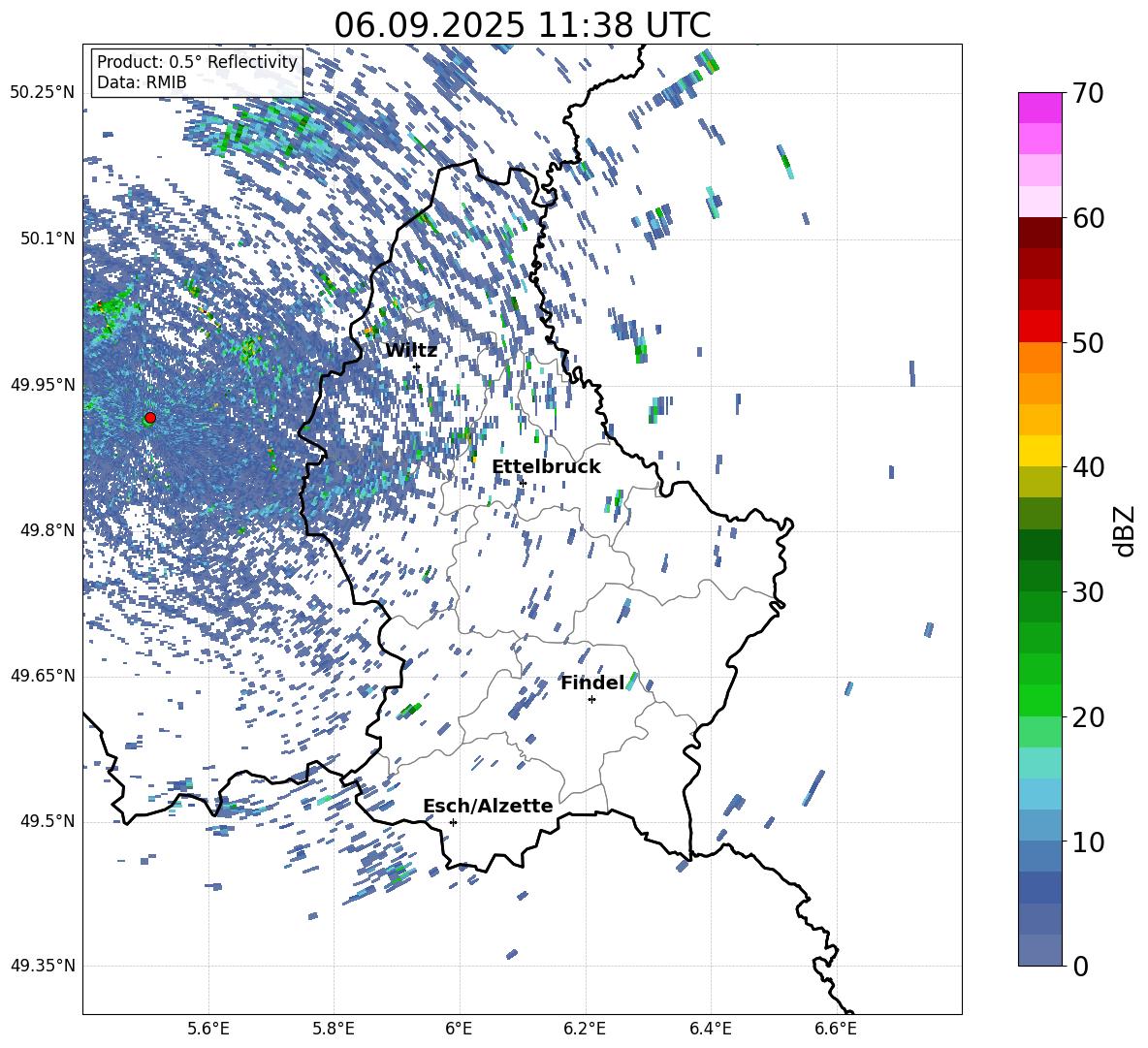
Task: Click the Ettelbruck city label
Action: point(546,467)
